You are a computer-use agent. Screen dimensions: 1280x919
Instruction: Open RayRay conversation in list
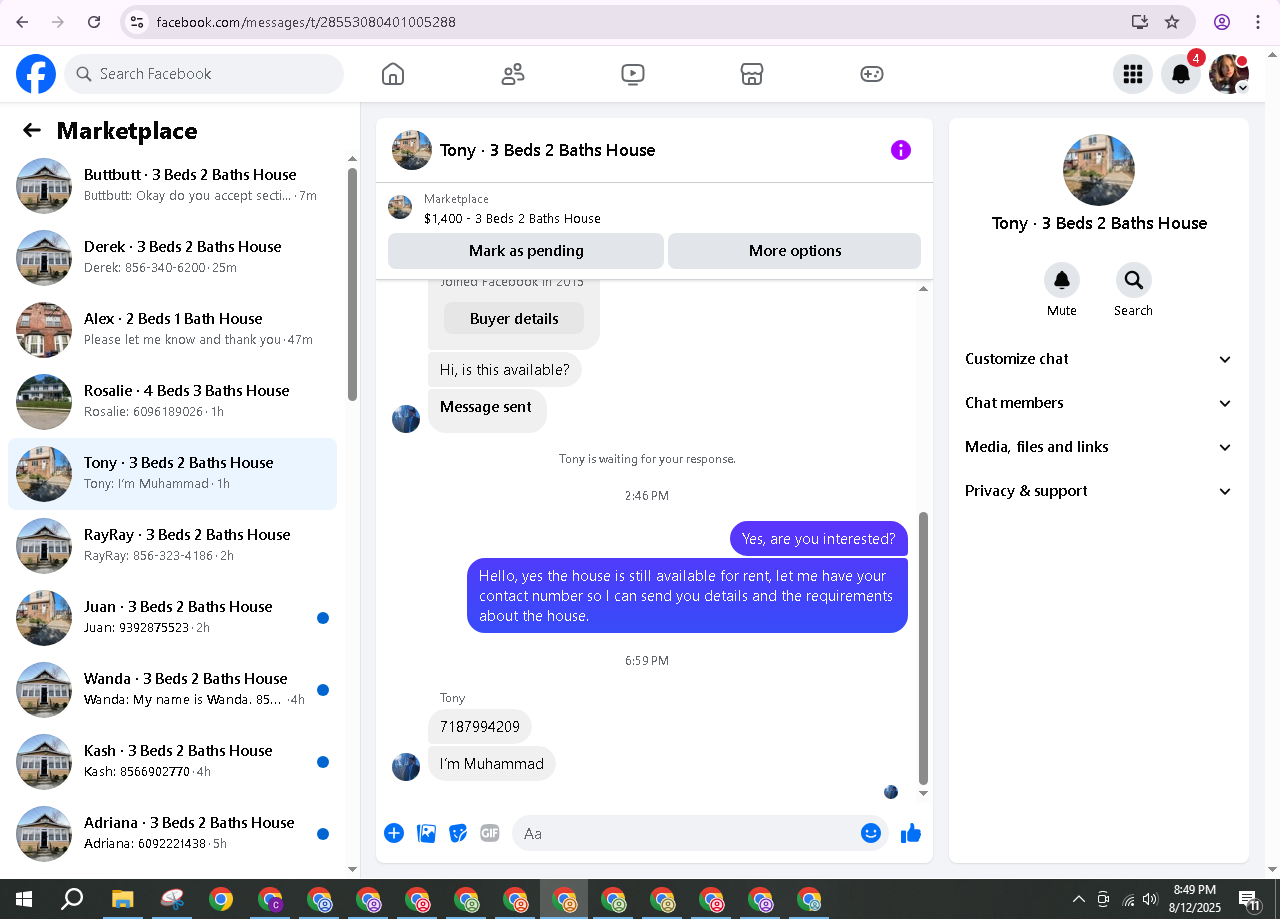click(x=173, y=546)
